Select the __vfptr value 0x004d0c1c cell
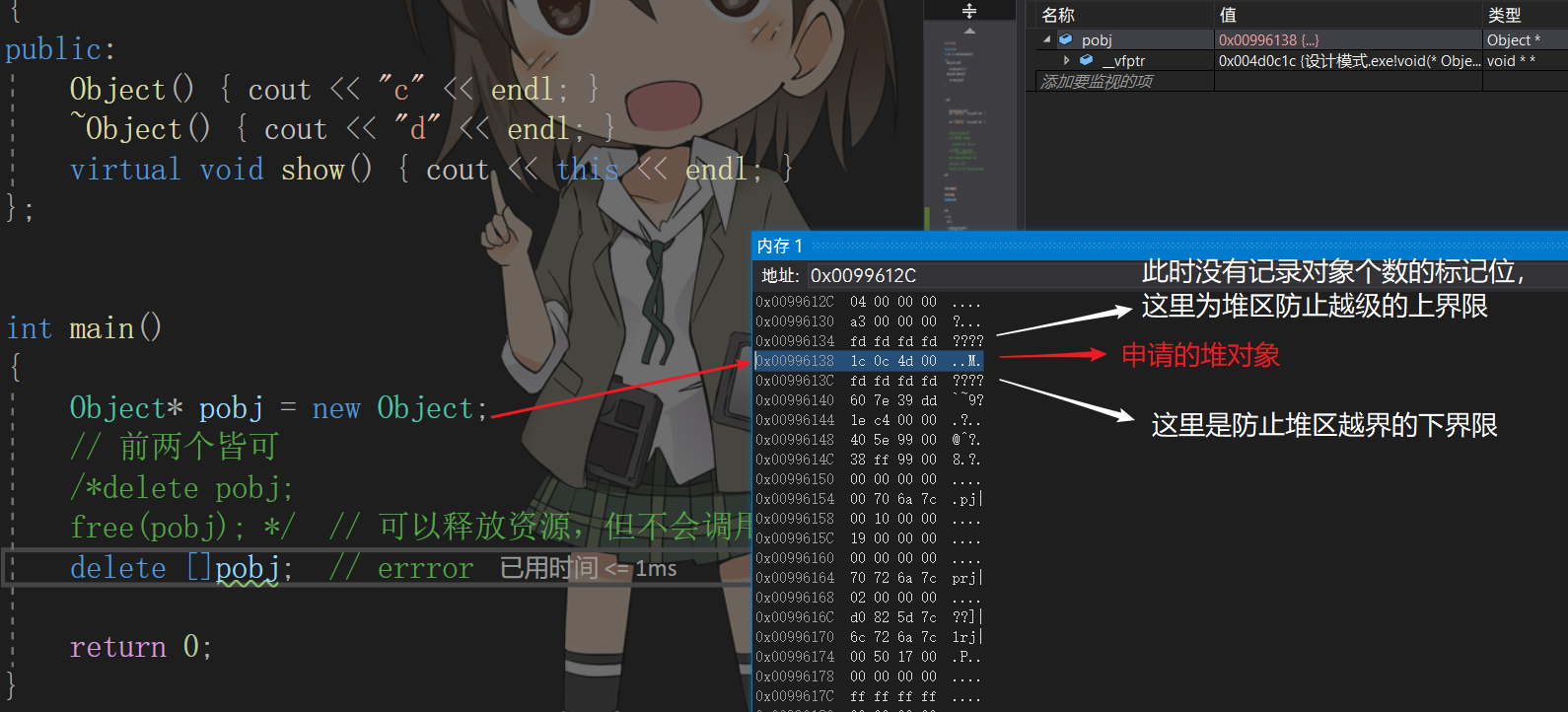This screenshot has height=712, width=1568. pos(1348,60)
